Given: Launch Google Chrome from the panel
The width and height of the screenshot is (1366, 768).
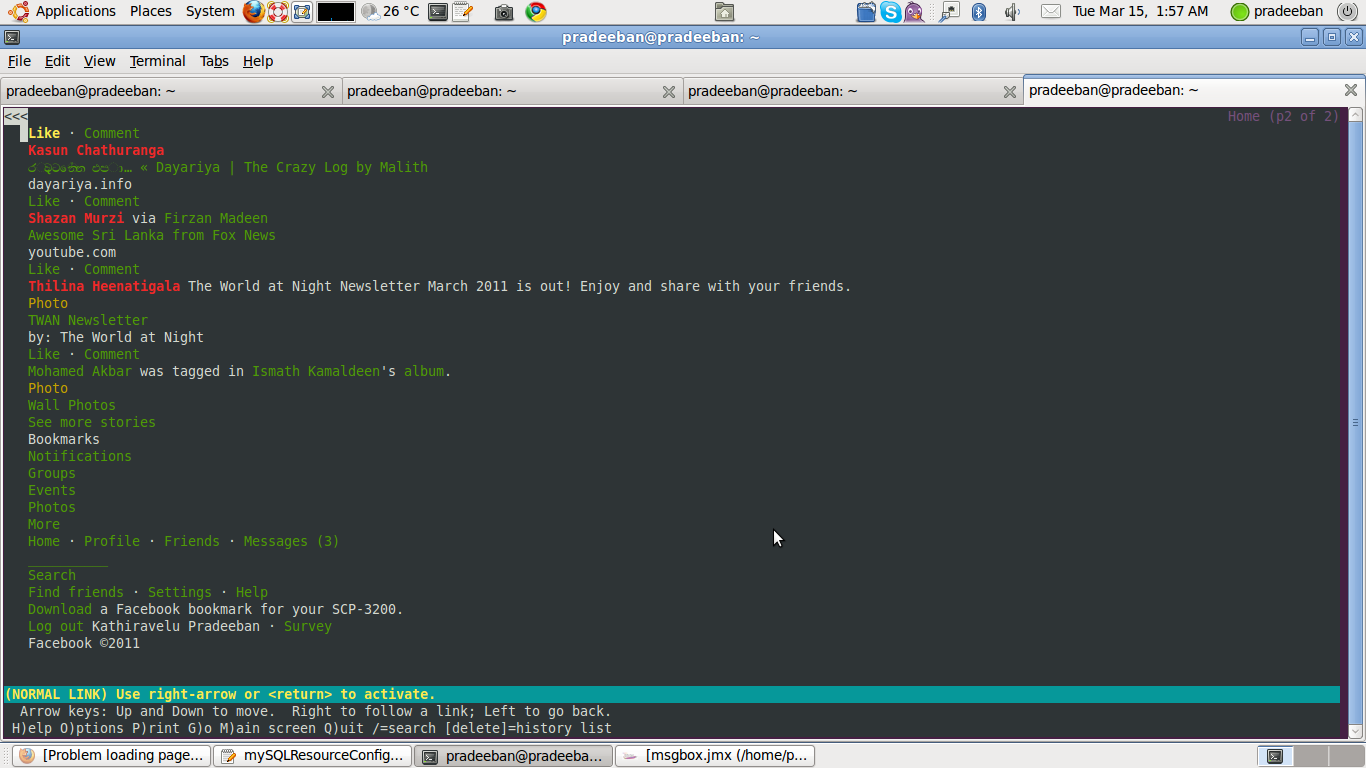Looking at the screenshot, I should pos(536,12).
